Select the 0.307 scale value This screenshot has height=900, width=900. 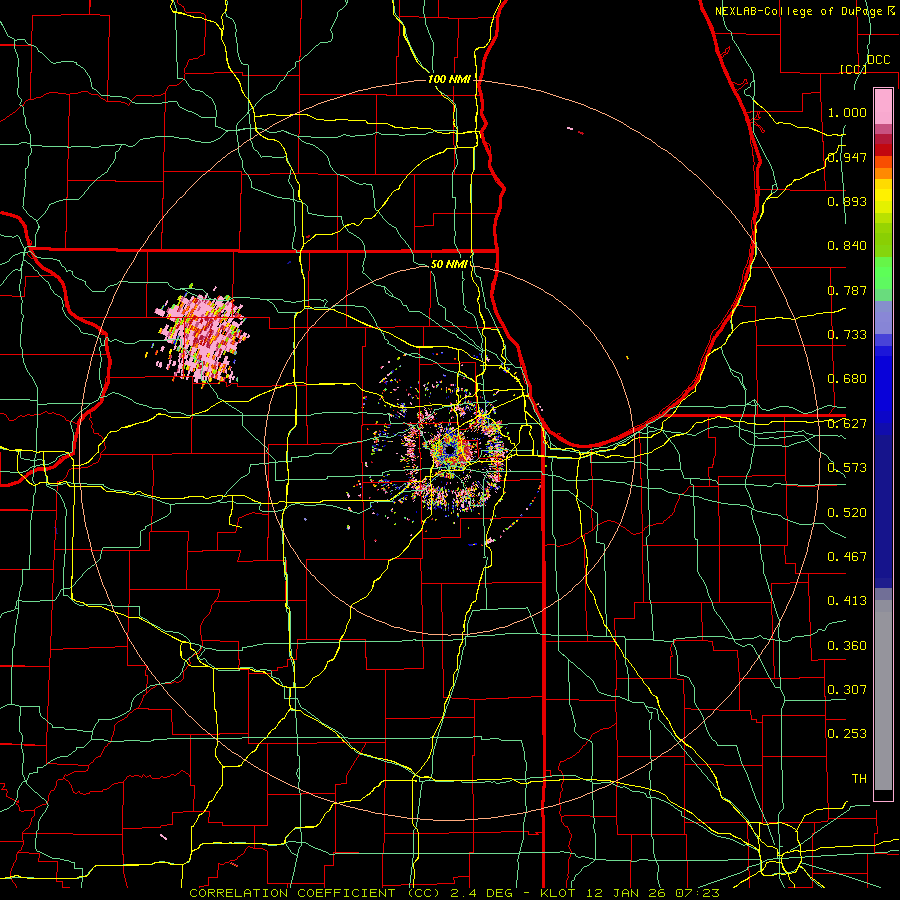[x=847, y=690]
